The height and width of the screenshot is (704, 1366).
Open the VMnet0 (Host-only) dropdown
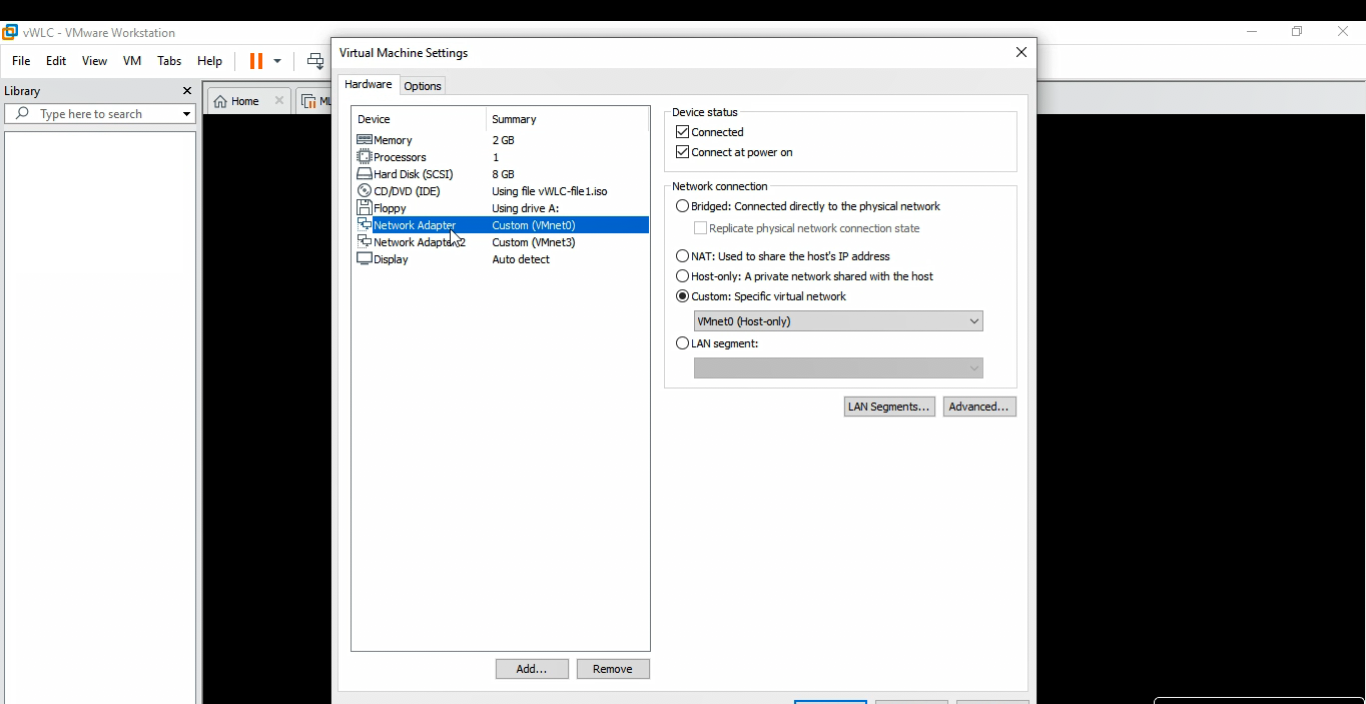click(x=838, y=321)
